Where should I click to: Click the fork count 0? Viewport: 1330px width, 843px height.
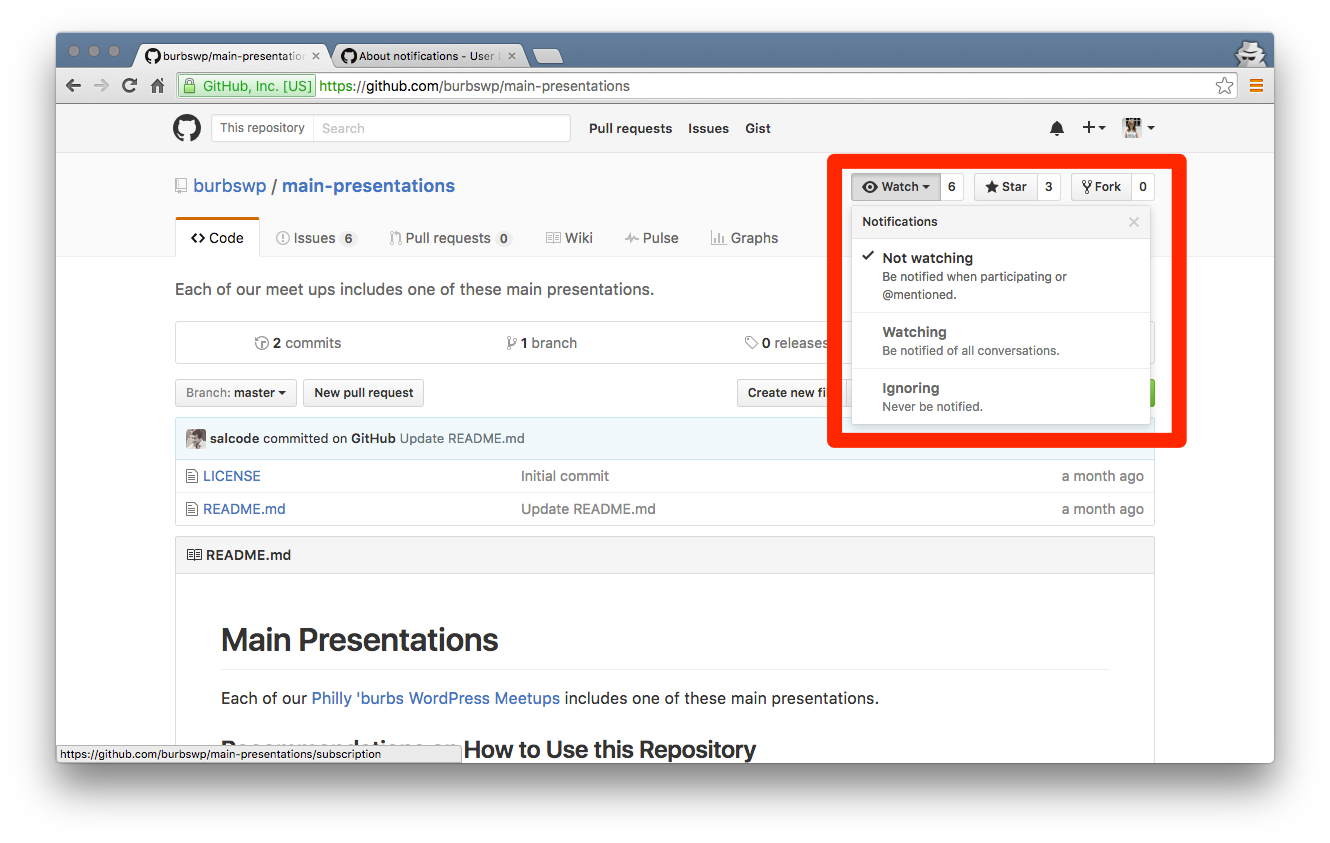(x=1143, y=187)
